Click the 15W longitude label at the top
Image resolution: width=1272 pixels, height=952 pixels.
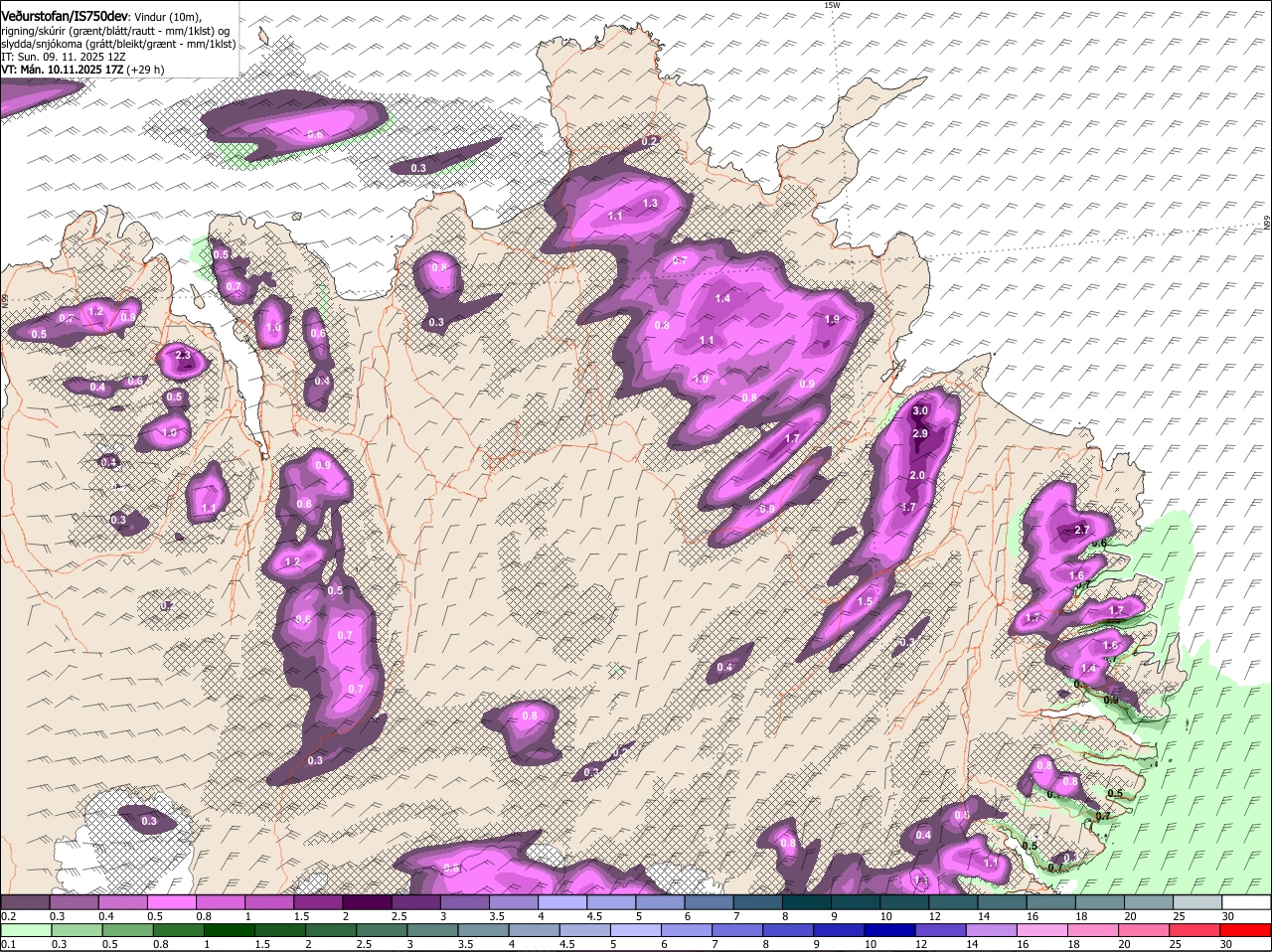tap(832, 5)
